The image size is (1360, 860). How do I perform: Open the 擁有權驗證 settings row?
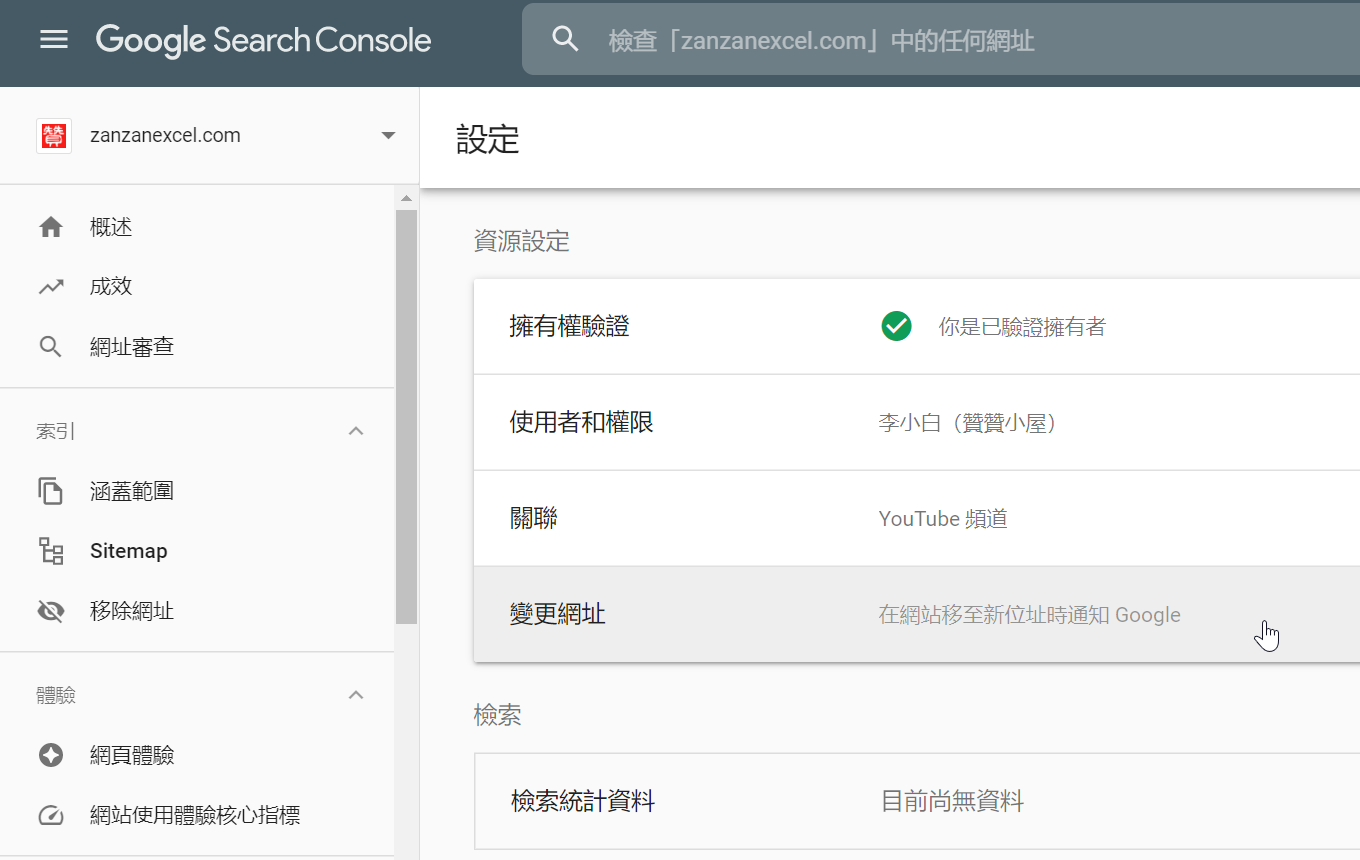tap(917, 327)
